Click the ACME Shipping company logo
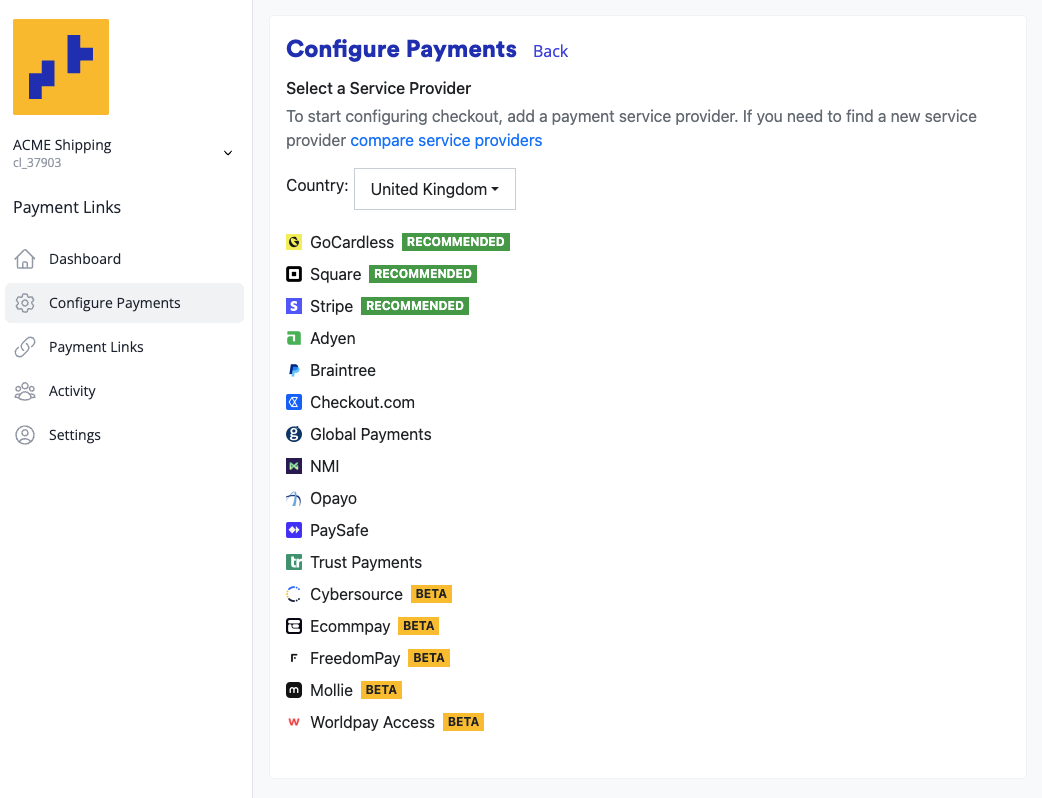This screenshot has width=1042, height=798. pyautogui.click(x=61, y=67)
